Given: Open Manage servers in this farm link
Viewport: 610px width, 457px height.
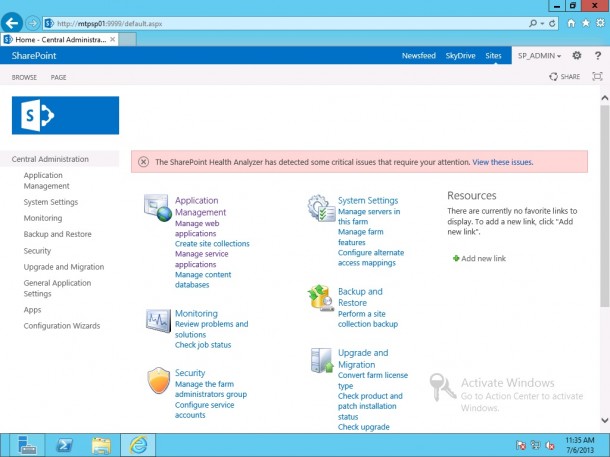Looking at the screenshot, I should [x=369, y=217].
